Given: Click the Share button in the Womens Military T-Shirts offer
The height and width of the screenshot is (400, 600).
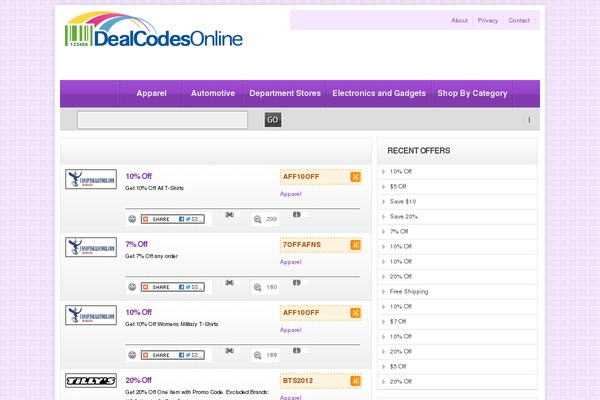Looking at the screenshot, I should point(173,355).
